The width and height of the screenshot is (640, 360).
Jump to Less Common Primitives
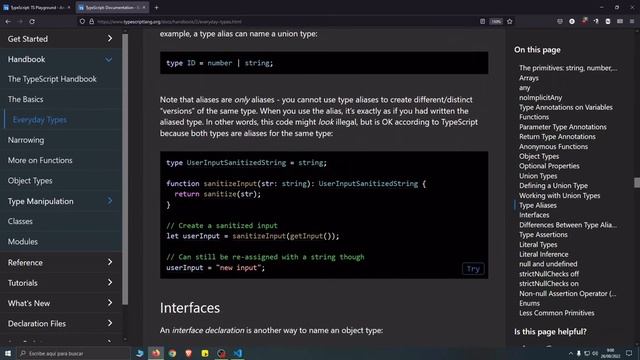click(556, 313)
